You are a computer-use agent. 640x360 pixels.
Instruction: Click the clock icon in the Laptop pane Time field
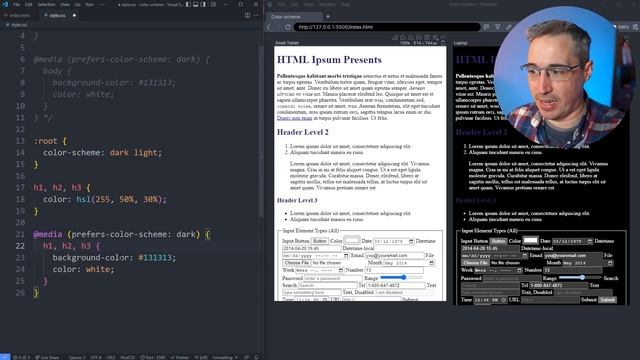tap(503, 300)
